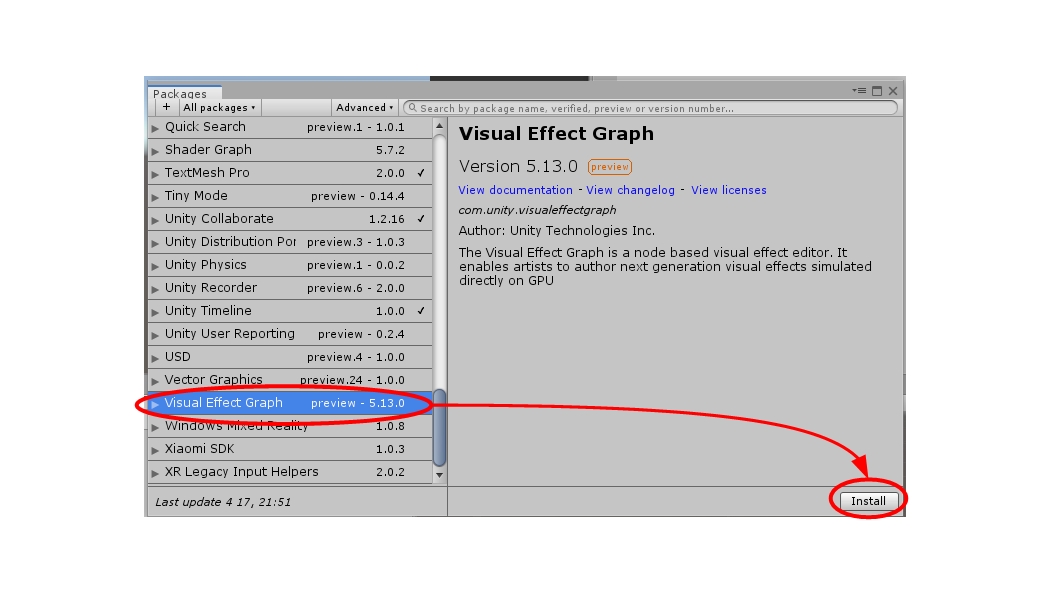Select Unity Collaborate package
Viewport: 1058px width, 595px height.
[290, 219]
